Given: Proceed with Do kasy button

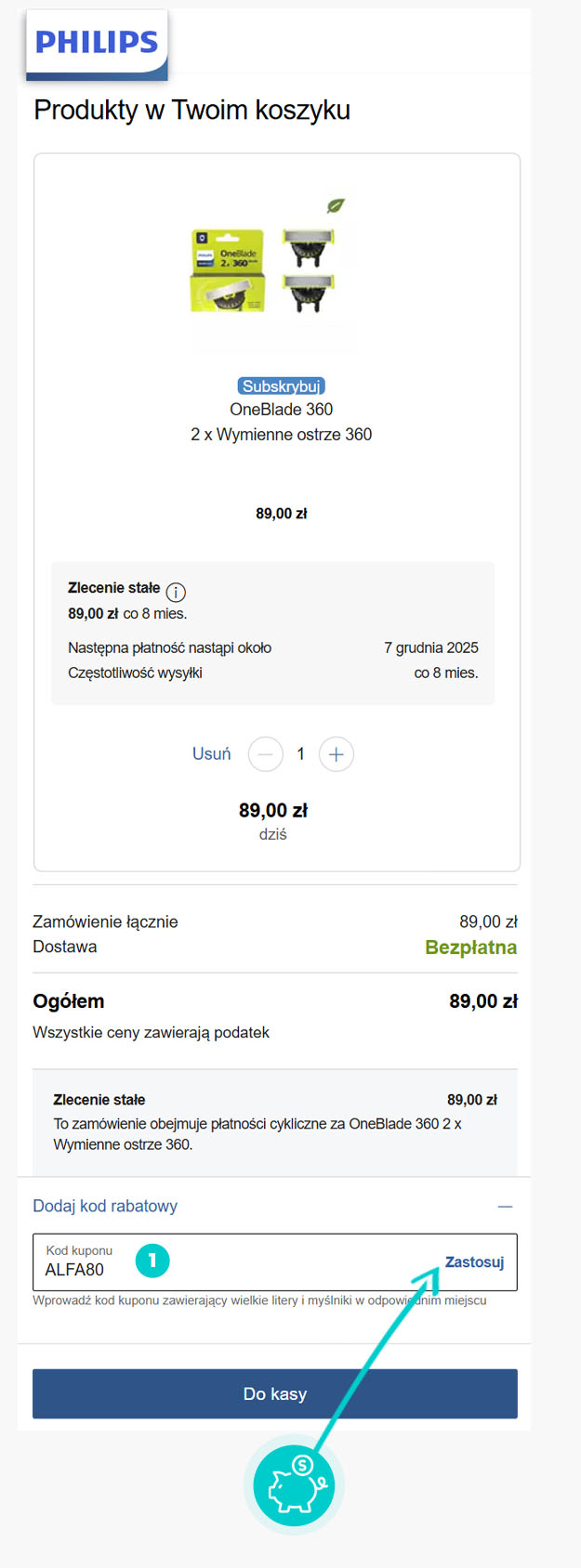Looking at the screenshot, I should pyautogui.click(x=275, y=1393).
